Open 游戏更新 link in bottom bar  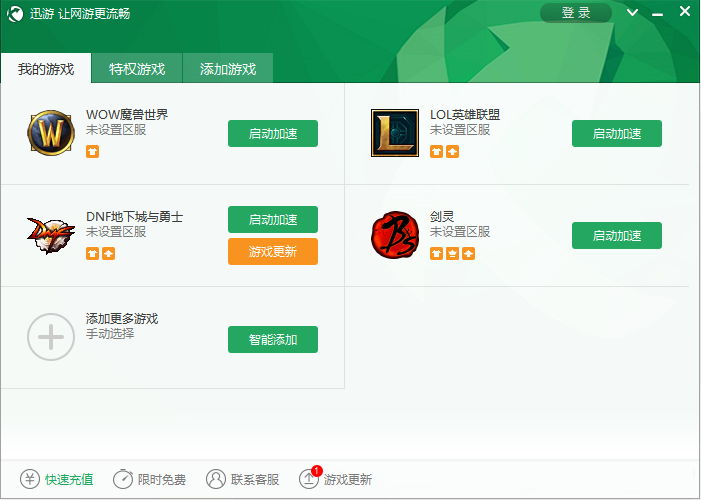348,480
